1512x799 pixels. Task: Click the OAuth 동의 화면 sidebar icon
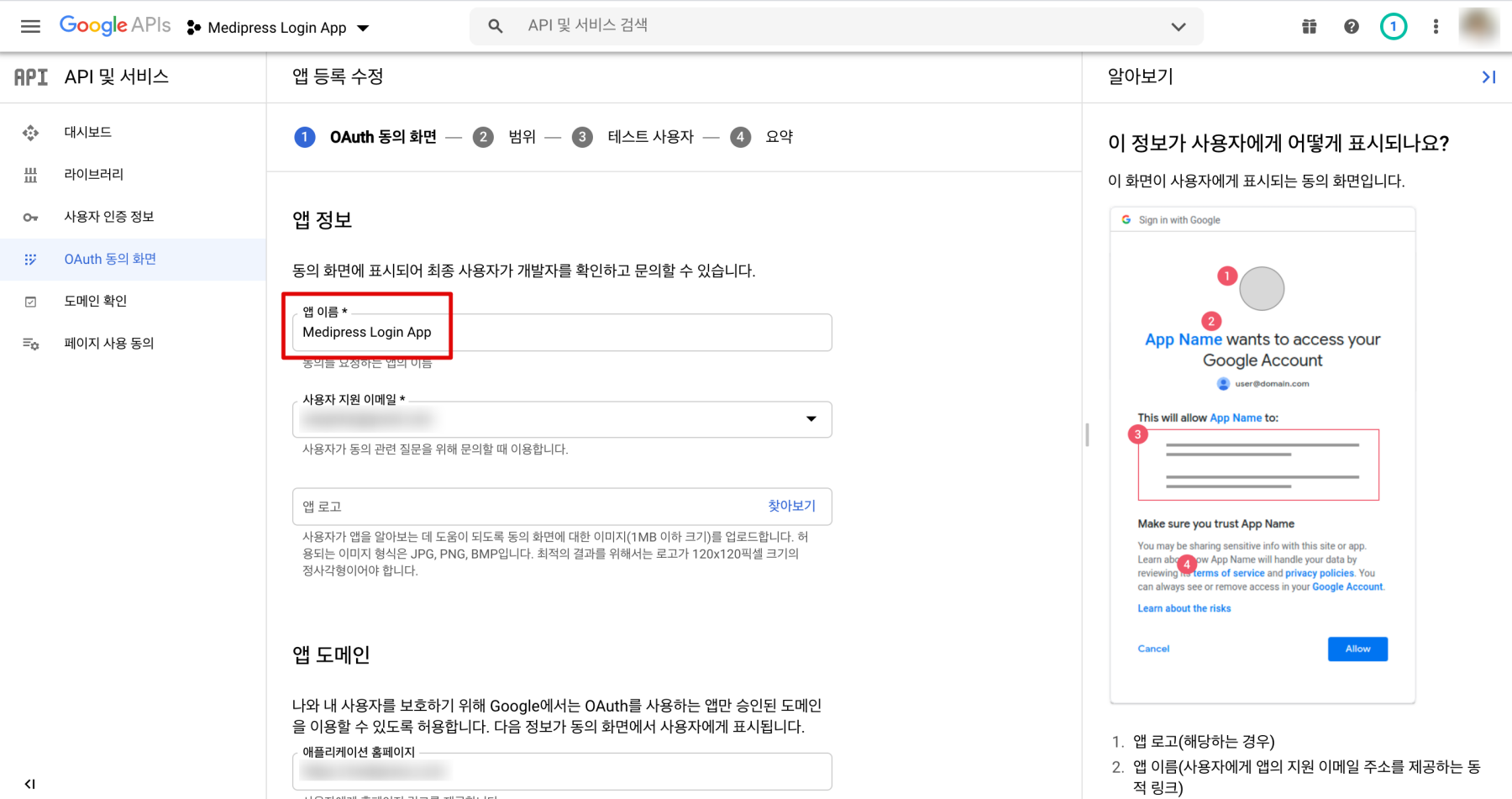pyautogui.click(x=31, y=260)
